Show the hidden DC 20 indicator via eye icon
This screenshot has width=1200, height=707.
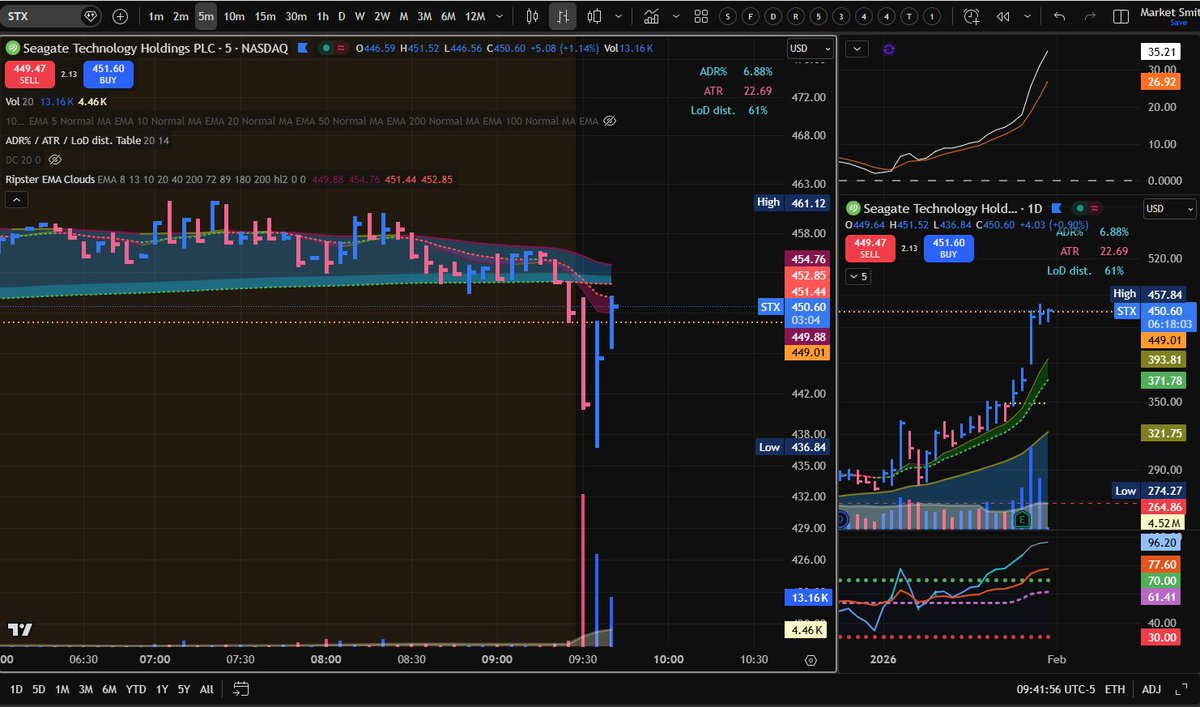55,159
